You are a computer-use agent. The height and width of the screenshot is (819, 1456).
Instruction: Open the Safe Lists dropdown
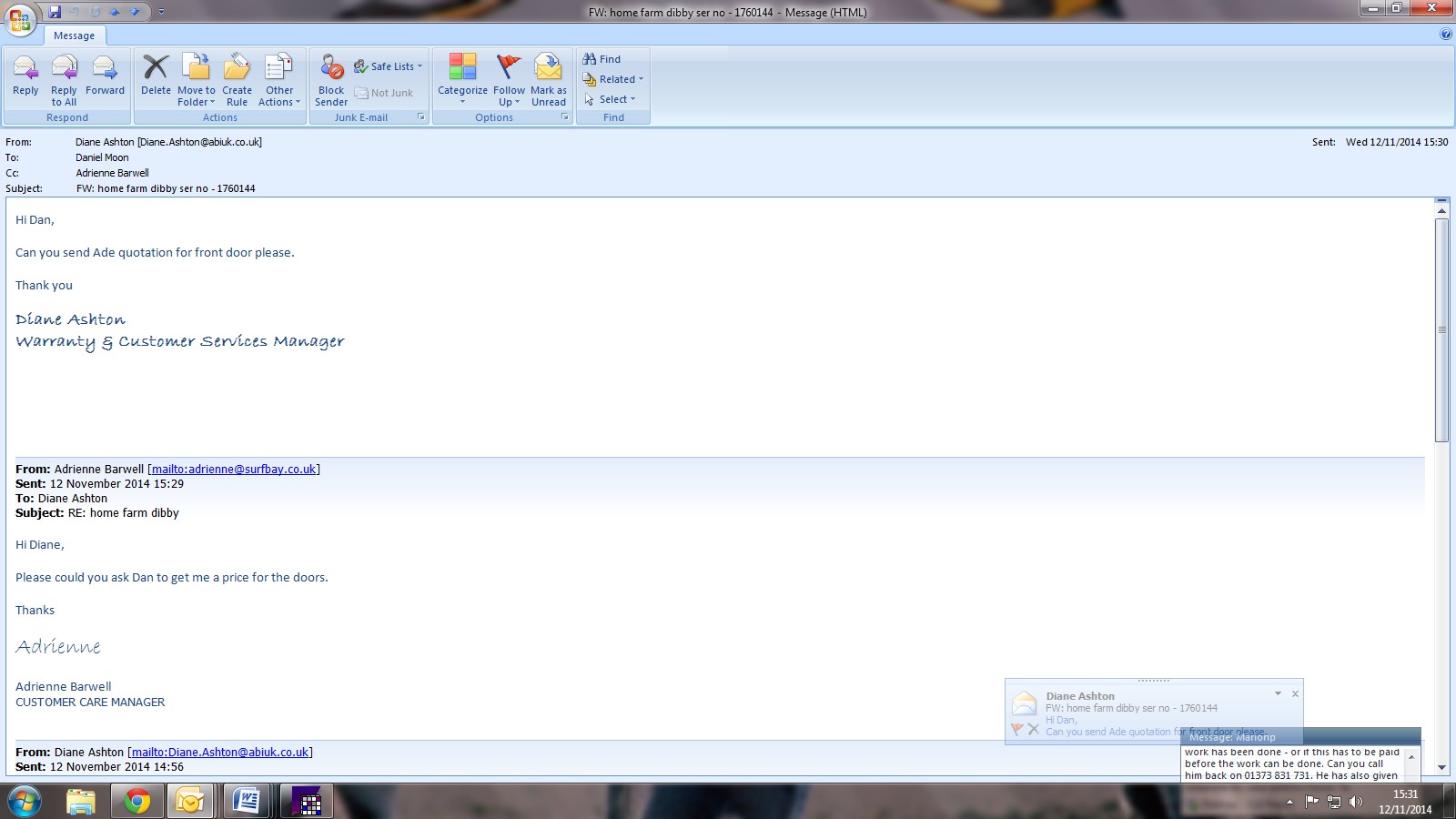coord(389,66)
